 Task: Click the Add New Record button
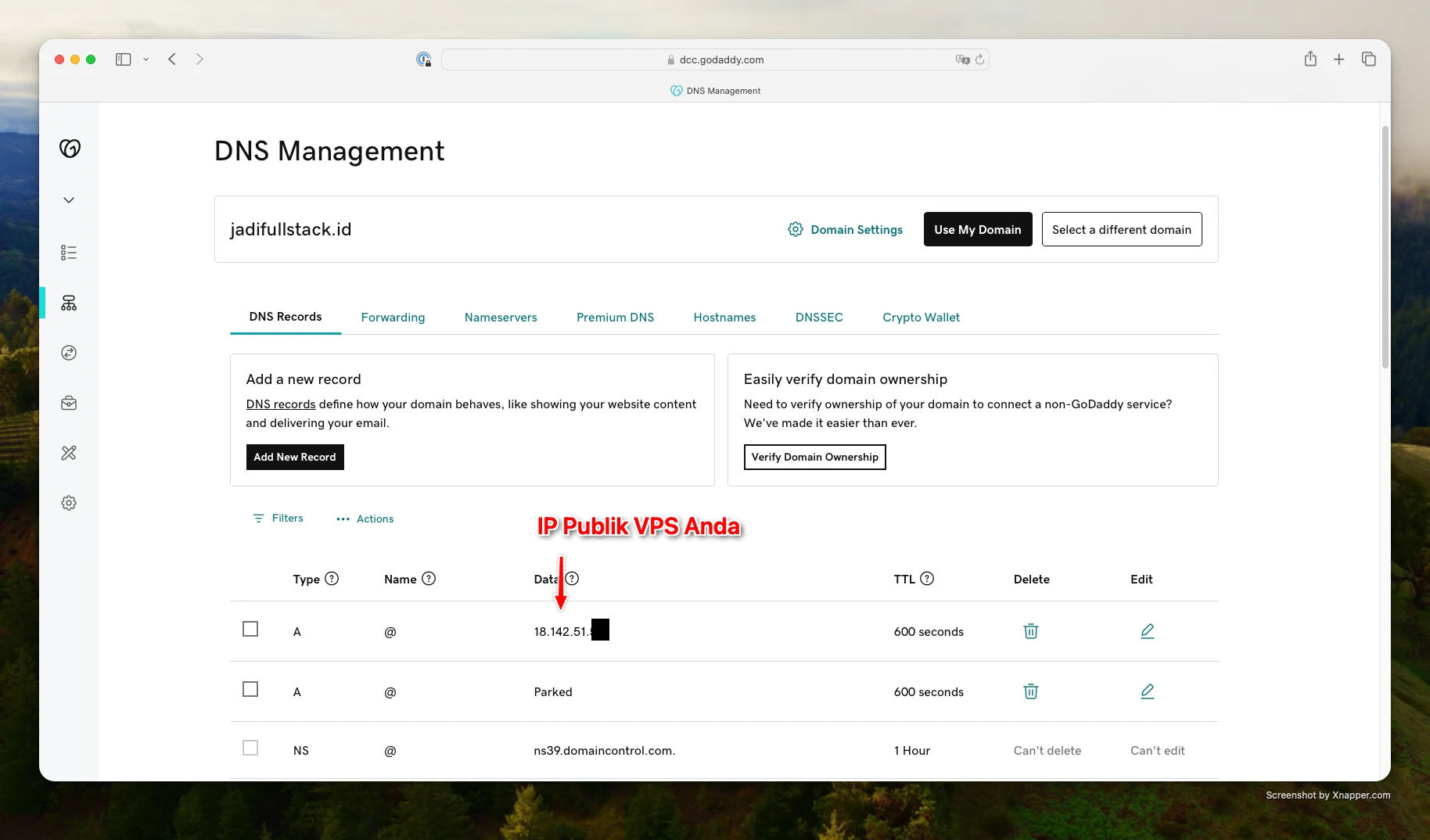pyautogui.click(x=295, y=457)
